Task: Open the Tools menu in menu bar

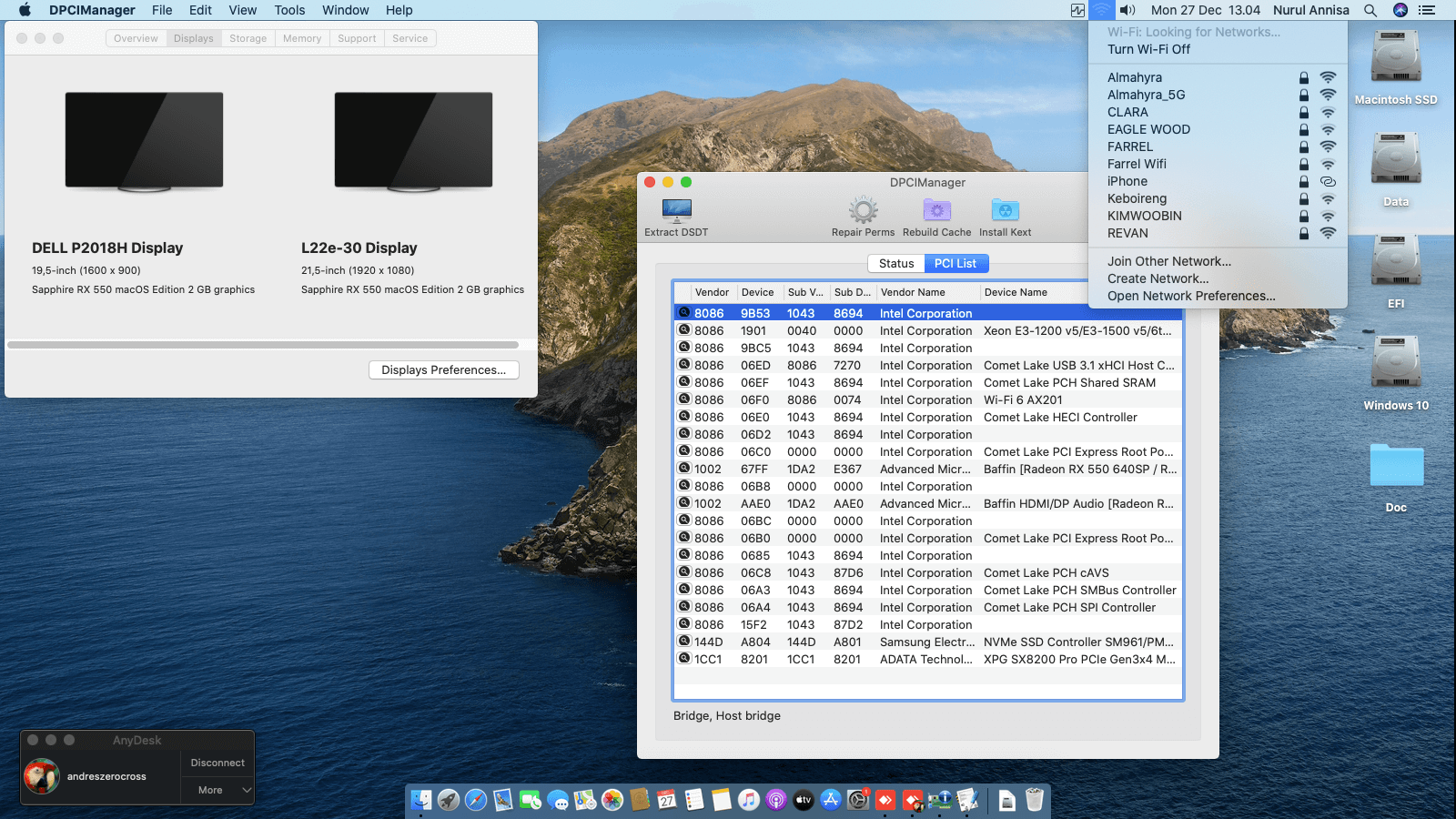Action: click(x=289, y=10)
